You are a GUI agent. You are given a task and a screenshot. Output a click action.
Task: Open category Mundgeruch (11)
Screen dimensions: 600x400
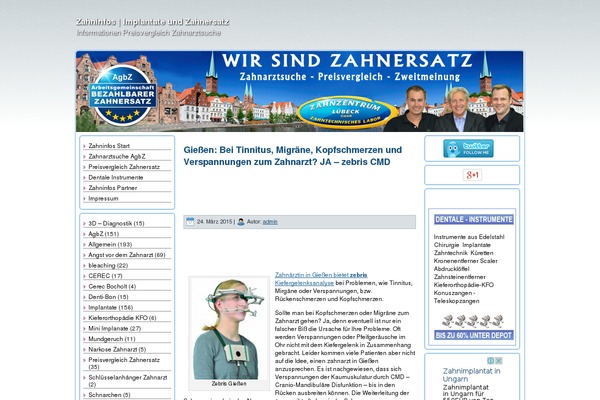click(x=112, y=339)
